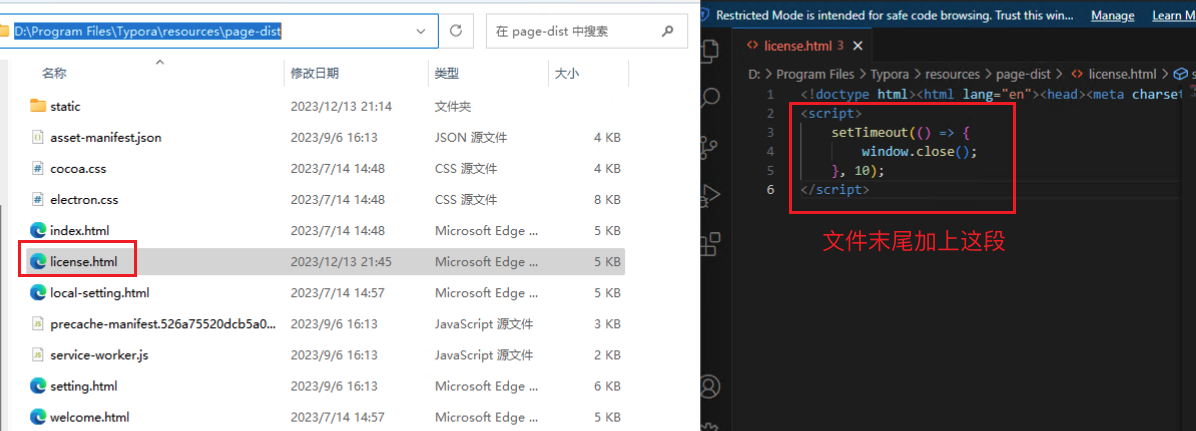Click the magnifier icon in the search box
Screen dimensions: 1196x431
[x=668, y=31]
